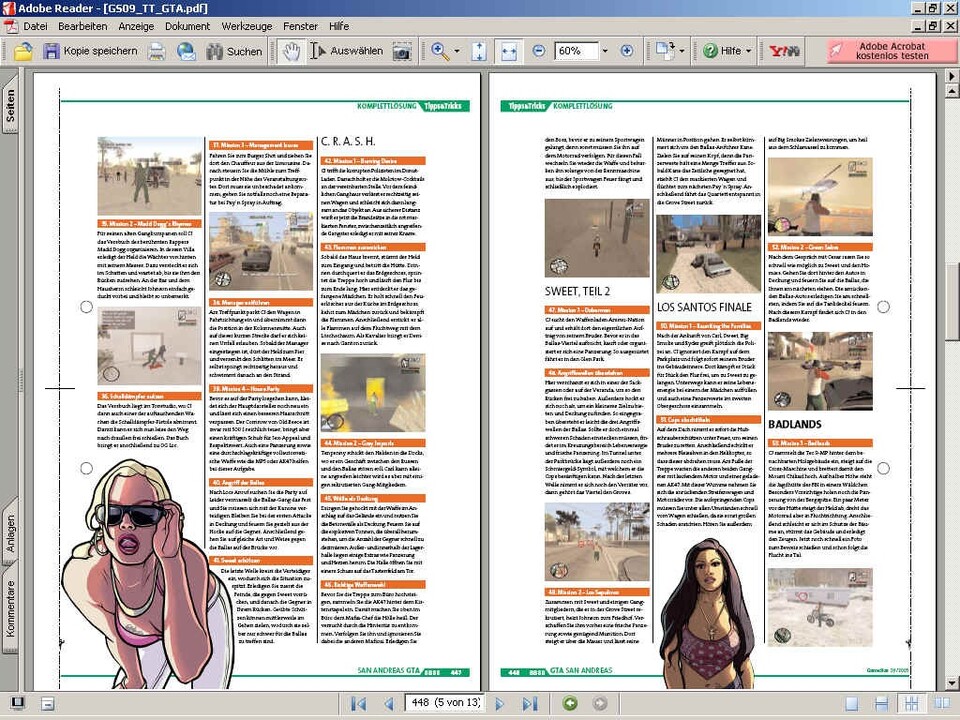Go to last page button
Screen dimensions: 960x720
point(530,703)
